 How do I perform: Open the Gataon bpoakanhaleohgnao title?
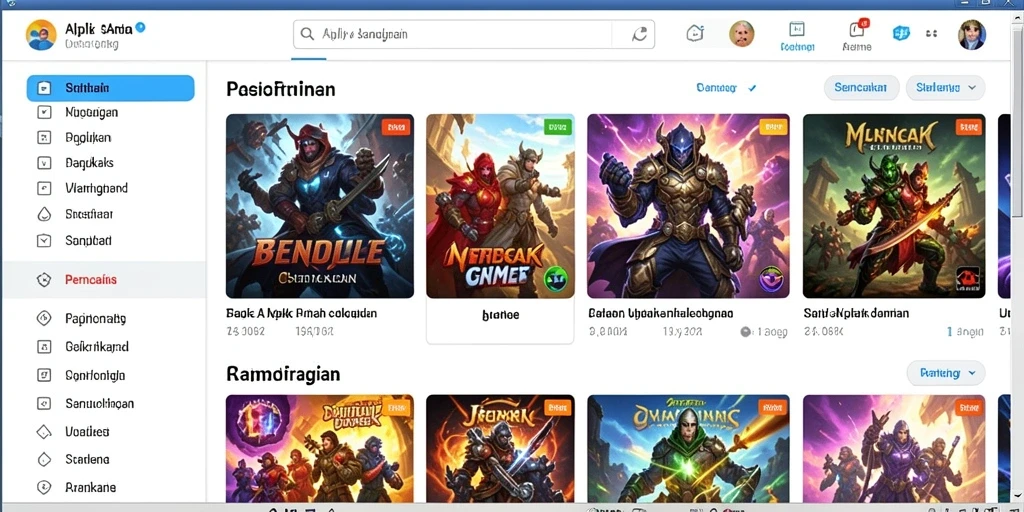coord(661,313)
